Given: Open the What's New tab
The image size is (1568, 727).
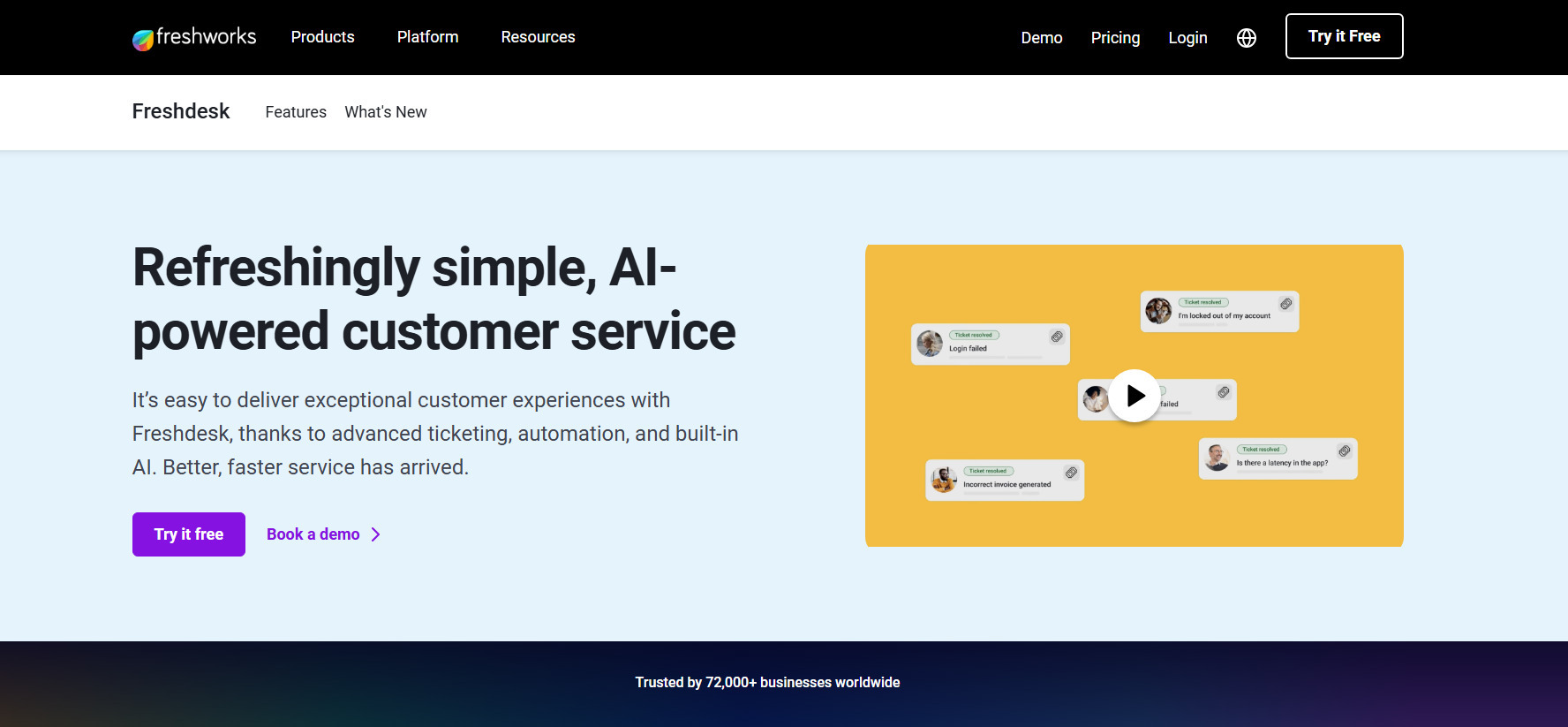Looking at the screenshot, I should point(386,112).
